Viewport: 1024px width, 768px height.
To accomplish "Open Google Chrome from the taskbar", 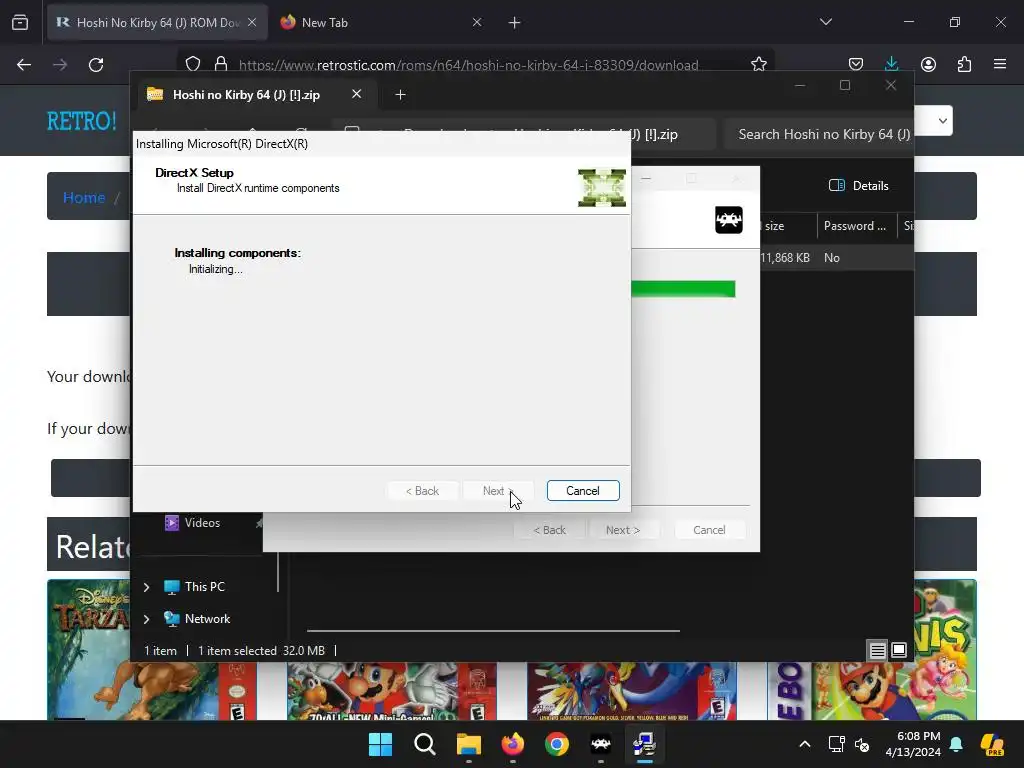I will pos(556,744).
